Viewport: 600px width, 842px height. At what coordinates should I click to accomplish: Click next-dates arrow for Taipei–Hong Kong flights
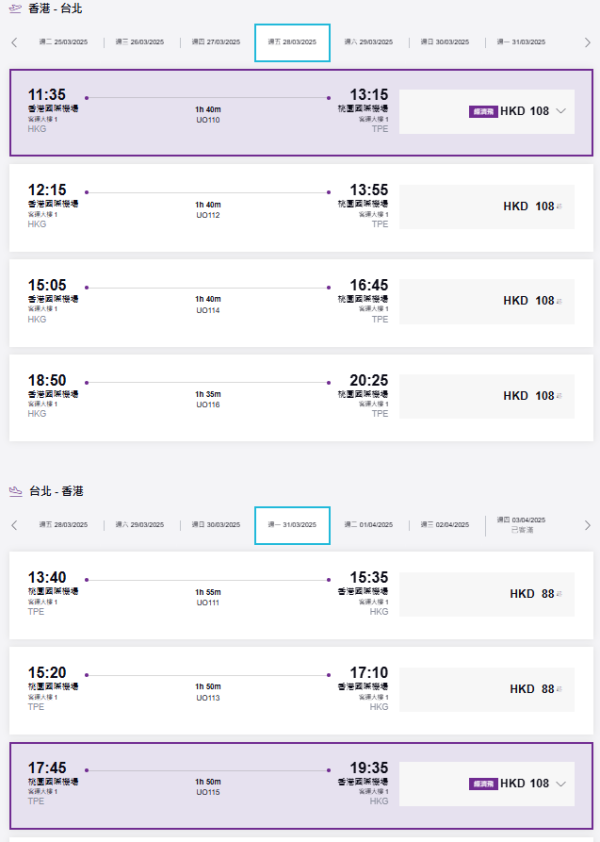587,525
